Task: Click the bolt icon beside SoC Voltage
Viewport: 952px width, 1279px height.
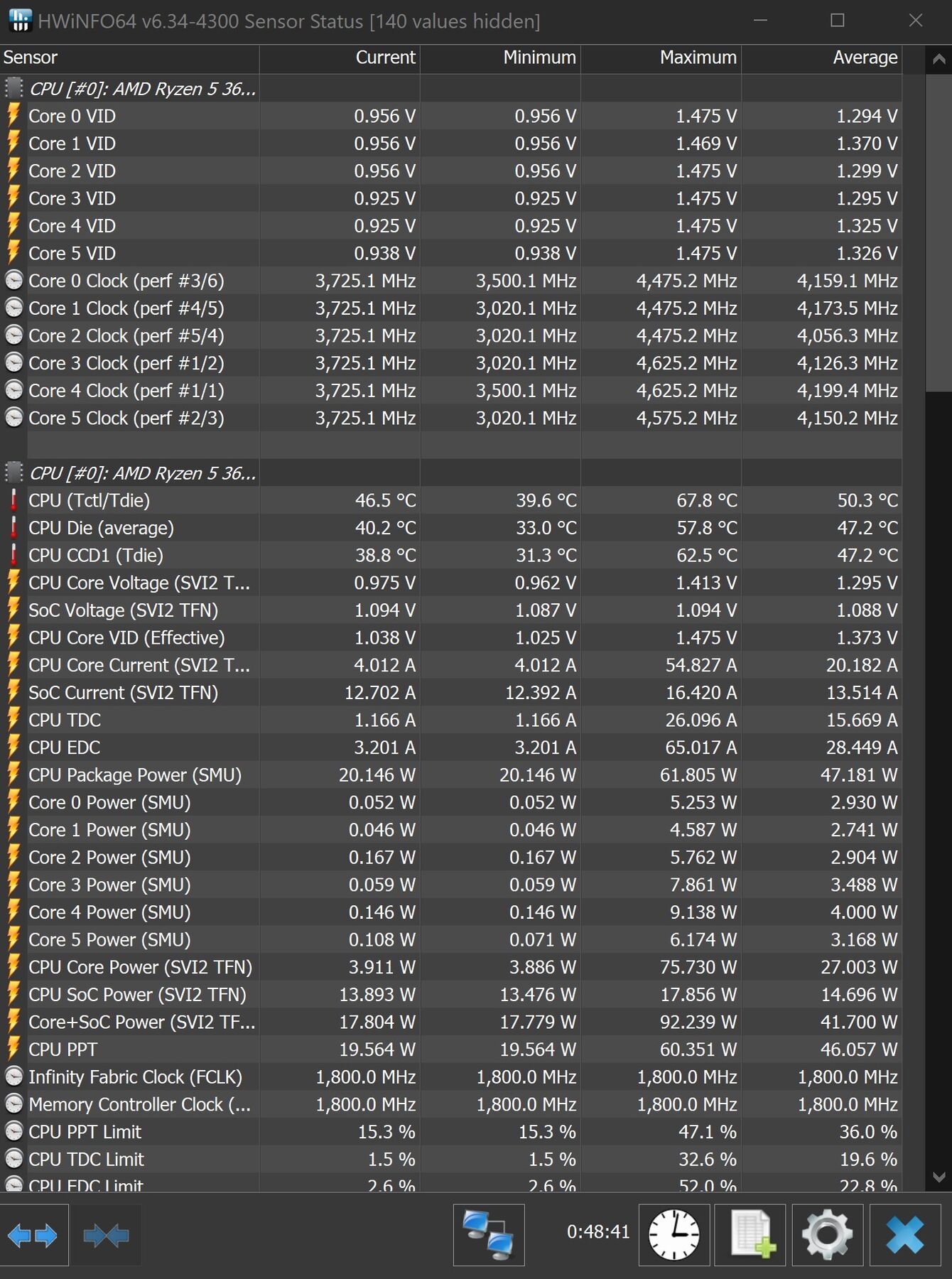Action: [x=13, y=610]
